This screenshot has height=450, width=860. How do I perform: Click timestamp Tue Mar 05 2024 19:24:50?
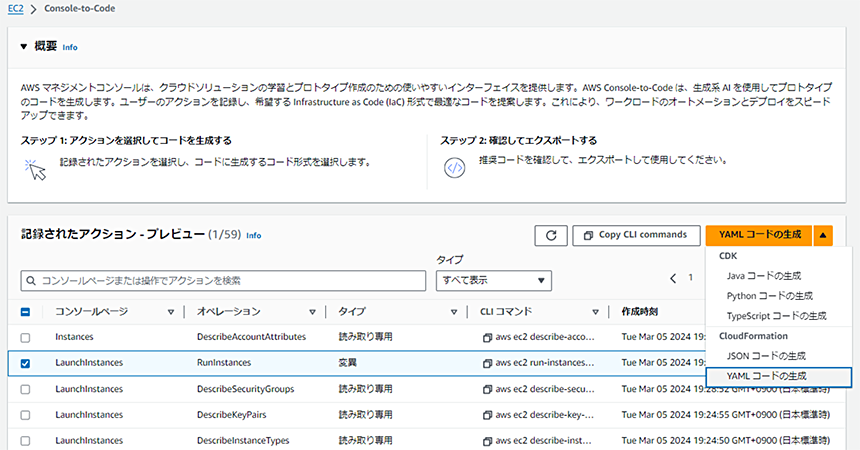(726, 441)
